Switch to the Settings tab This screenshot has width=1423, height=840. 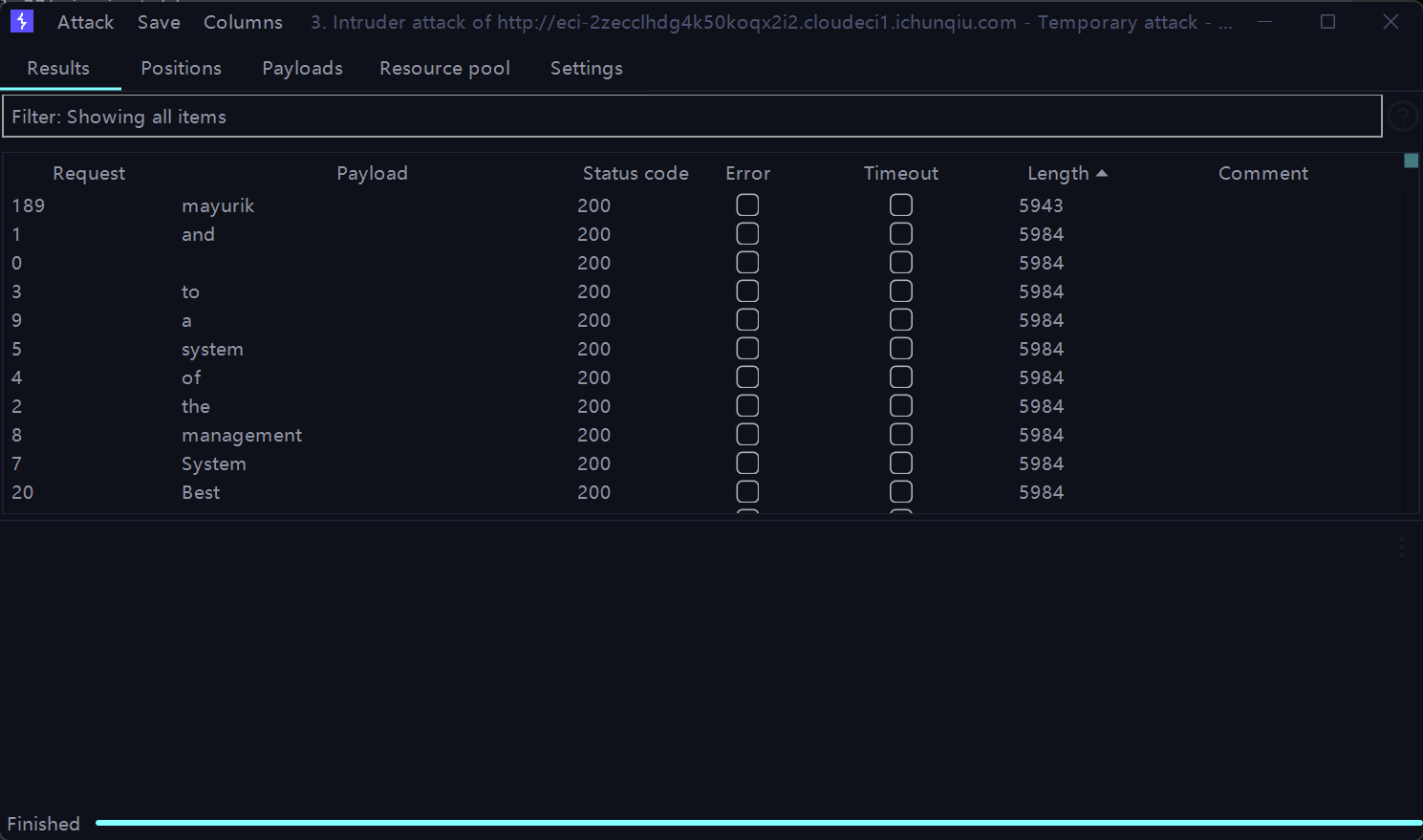coord(586,68)
